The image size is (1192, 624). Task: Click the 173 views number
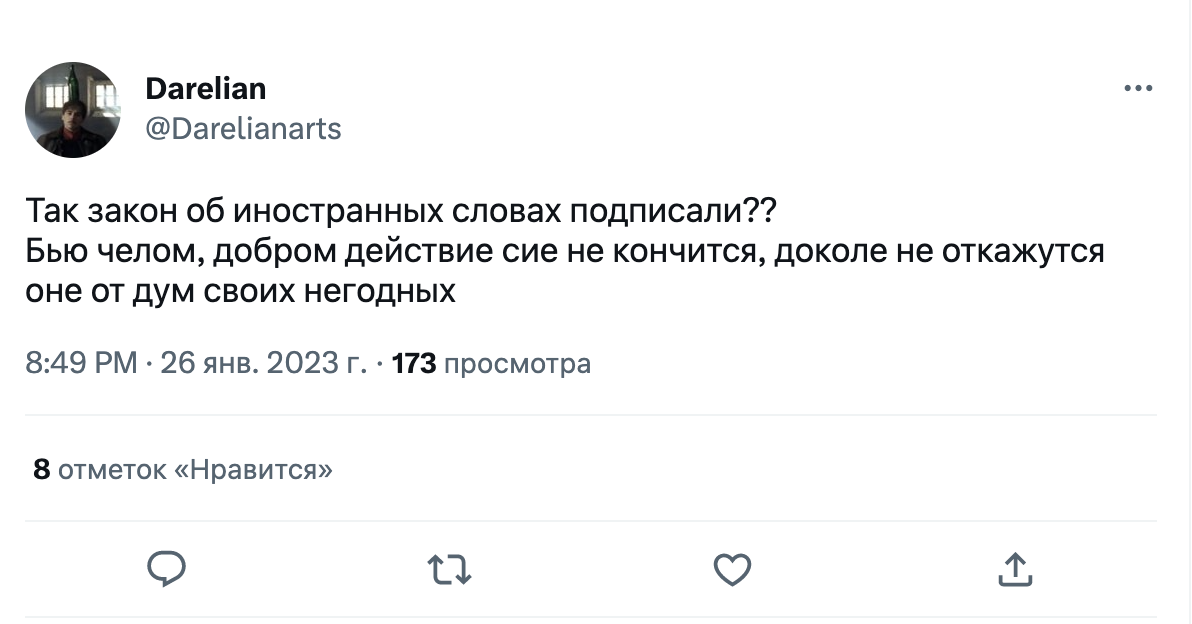(414, 364)
